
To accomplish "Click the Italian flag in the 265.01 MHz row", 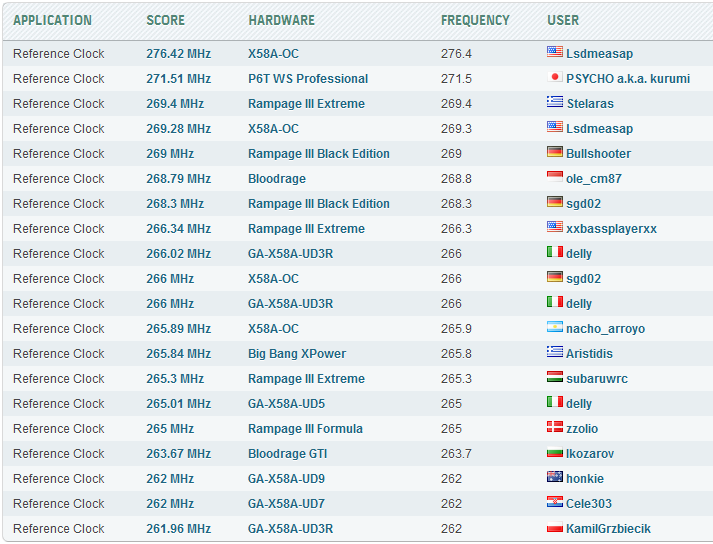I will click(554, 402).
